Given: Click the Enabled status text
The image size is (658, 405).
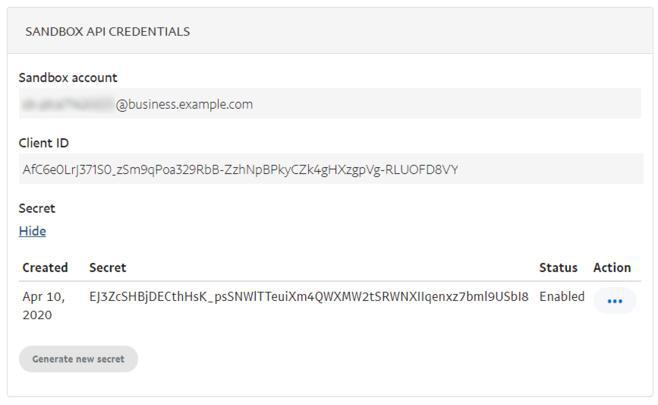Looking at the screenshot, I should (560, 297).
